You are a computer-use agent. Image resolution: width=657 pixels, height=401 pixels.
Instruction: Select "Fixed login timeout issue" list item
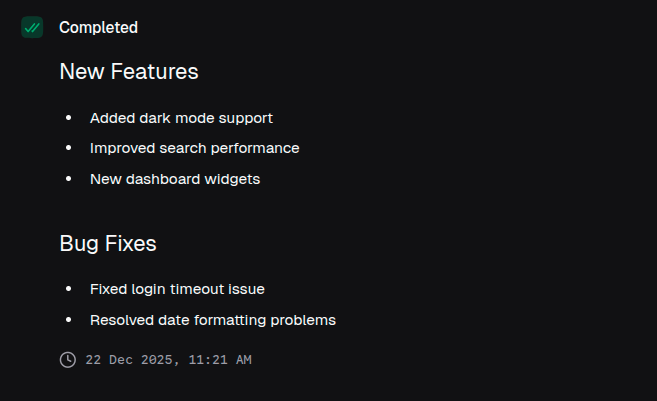pyautogui.click(x=177, y=289)
